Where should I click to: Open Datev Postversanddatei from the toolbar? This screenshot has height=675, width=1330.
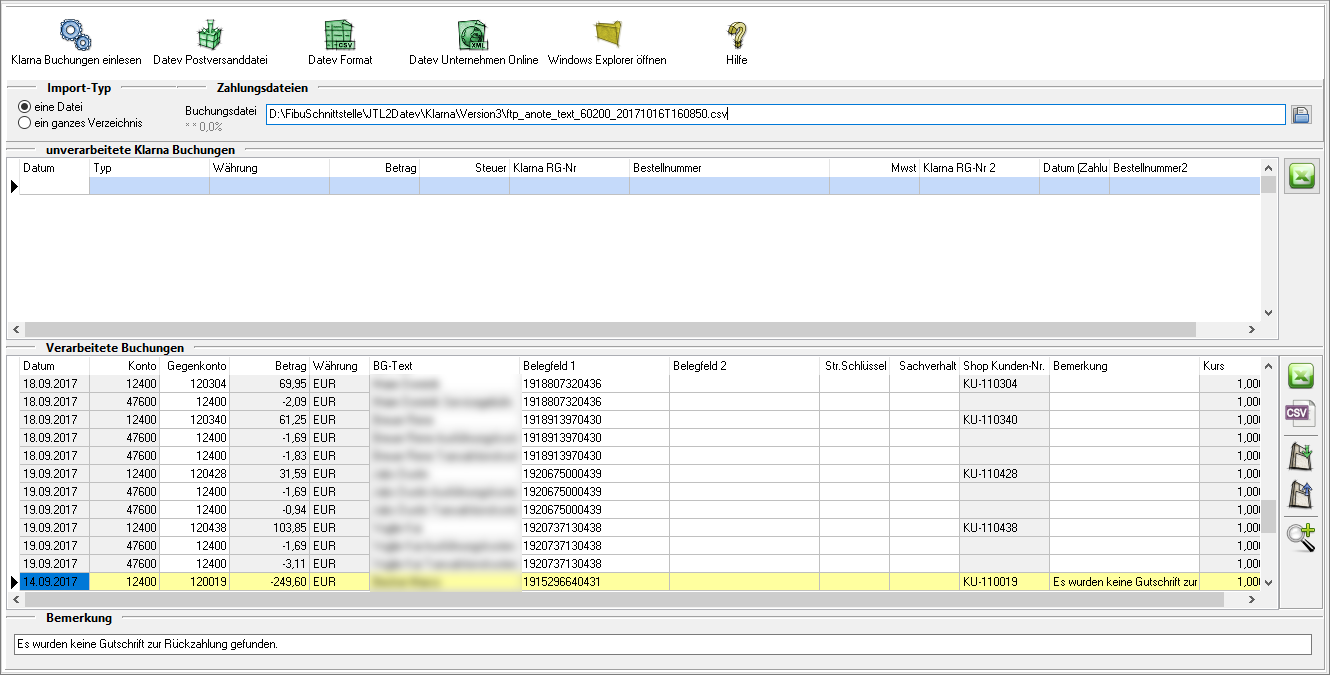[x=210, y=35]
